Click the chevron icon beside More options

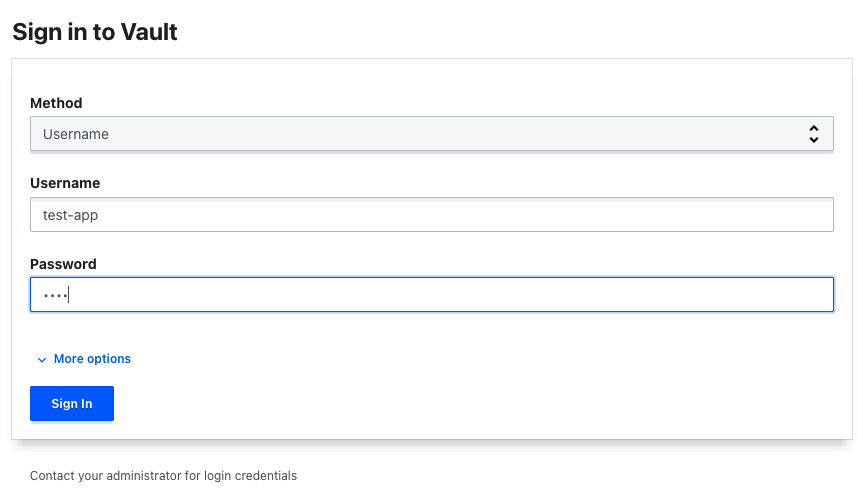tap(42, 360)
